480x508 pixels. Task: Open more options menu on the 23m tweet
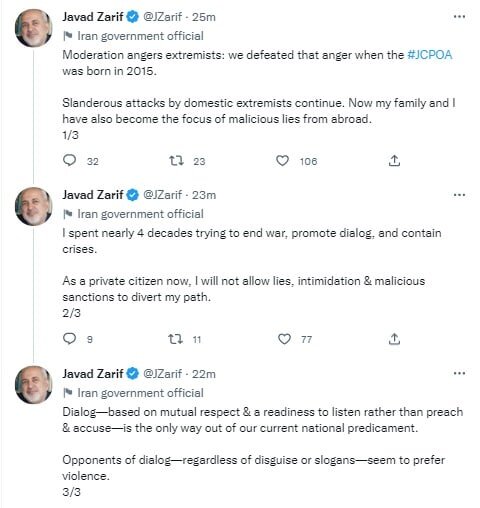tap(459, 195)
